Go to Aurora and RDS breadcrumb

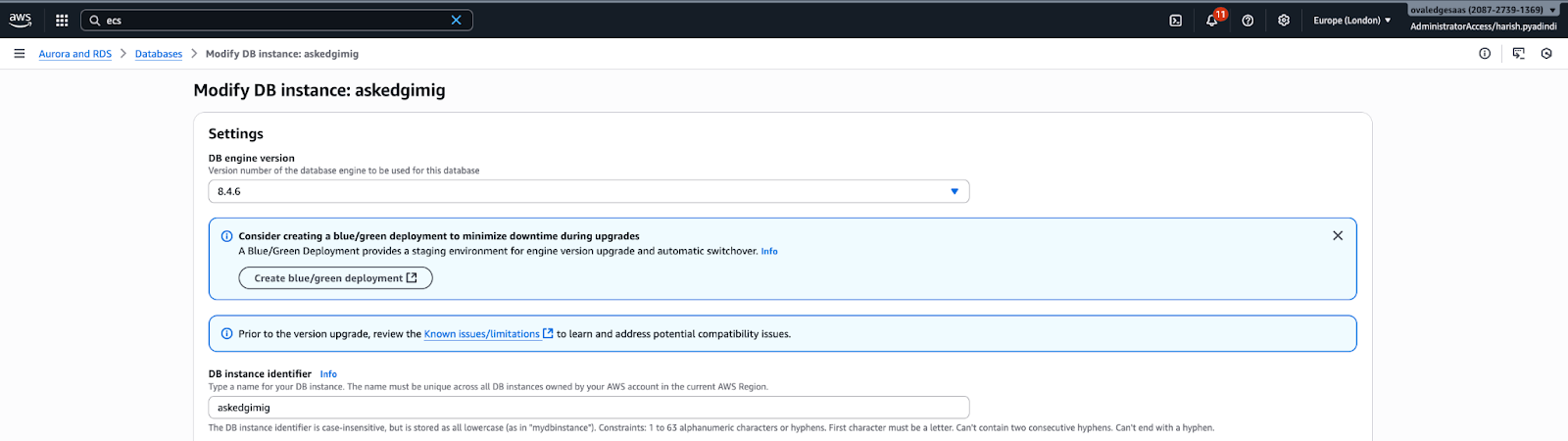click(75, 54)
